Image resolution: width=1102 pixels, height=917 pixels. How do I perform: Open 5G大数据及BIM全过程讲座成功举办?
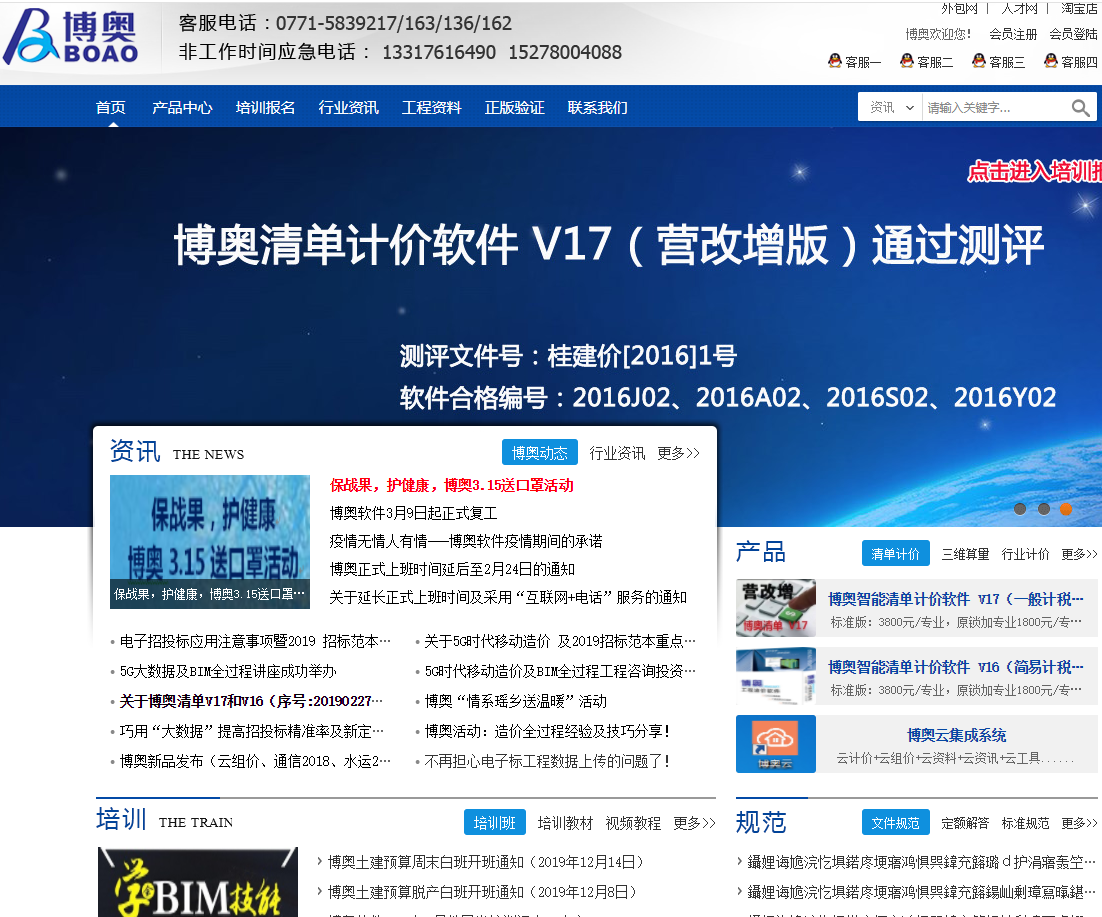[x=228, y=671]
